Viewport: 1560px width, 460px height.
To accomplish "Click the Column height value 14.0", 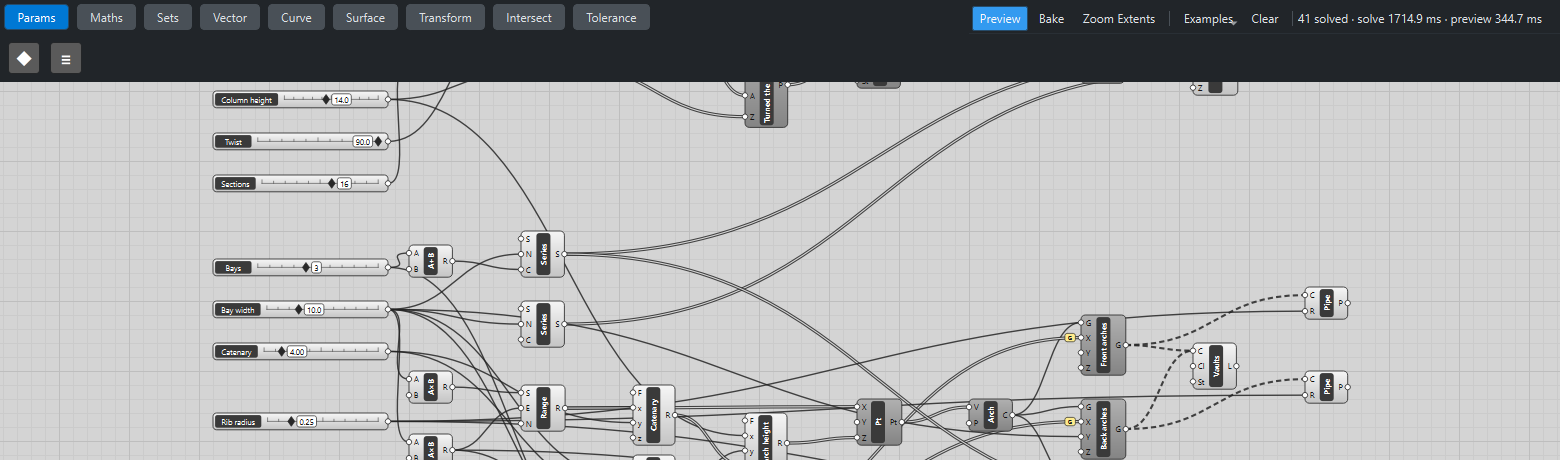I will [x=341, y=100].
